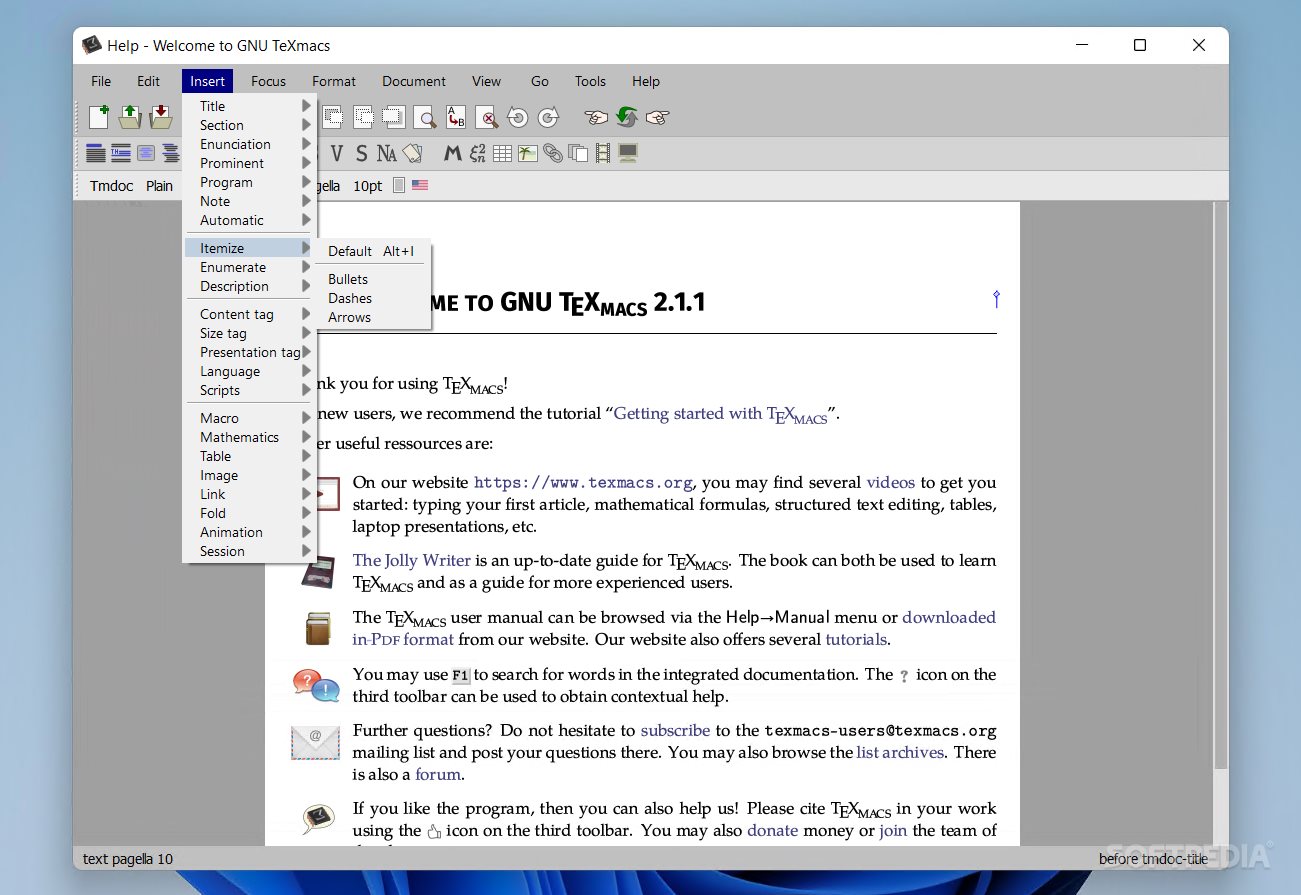Reload page with green arrows icon

pyautogui.click(x=627, y=117)
